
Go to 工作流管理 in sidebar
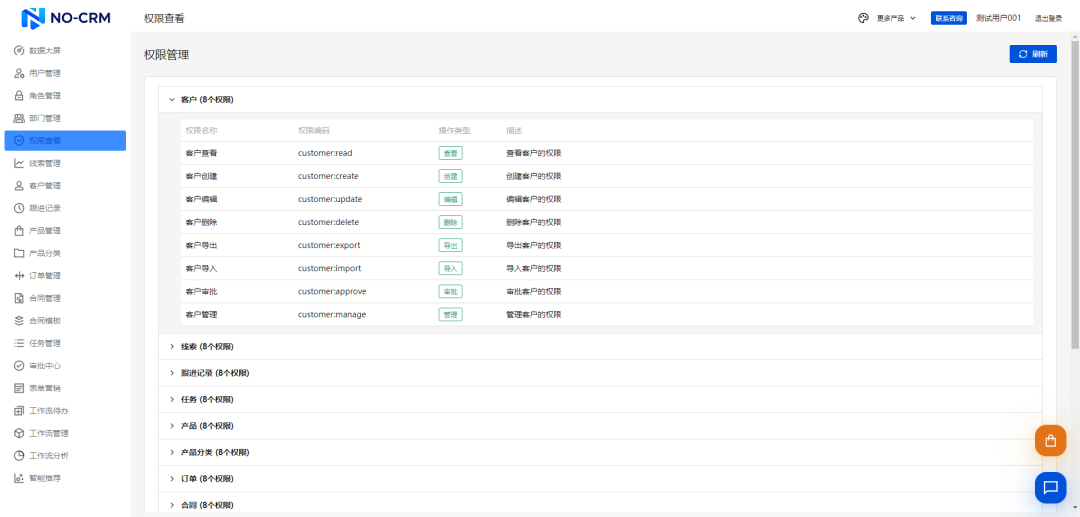[65, 433]
